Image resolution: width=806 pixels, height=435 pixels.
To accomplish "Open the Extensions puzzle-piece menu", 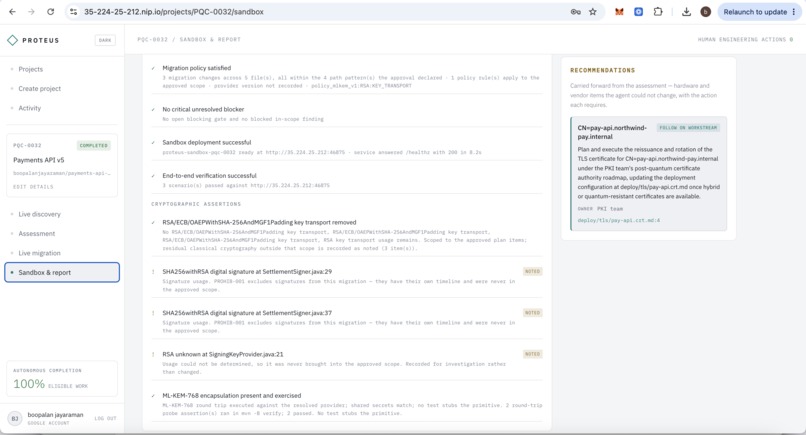I will point(658,12).
